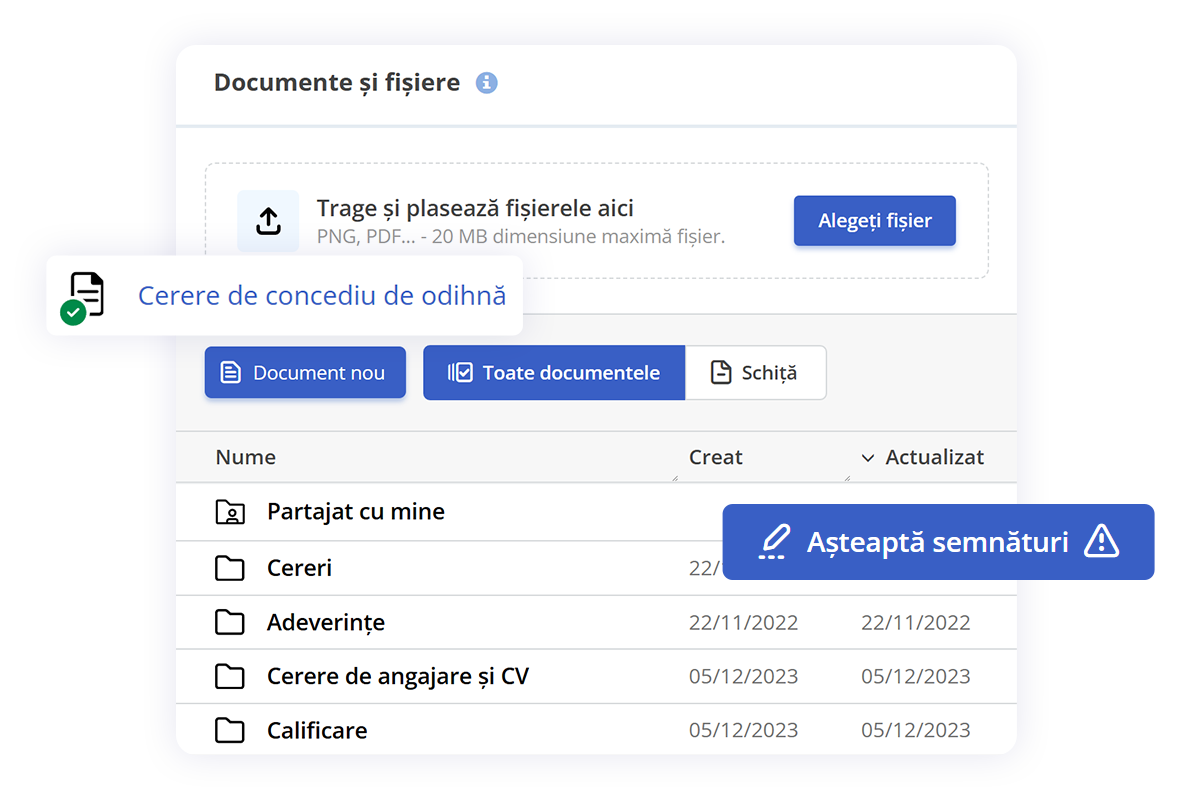This screenshot has height=800, width=1200.
Task: Click the pen icon in Așteaptă semnături
Action: 773,542
